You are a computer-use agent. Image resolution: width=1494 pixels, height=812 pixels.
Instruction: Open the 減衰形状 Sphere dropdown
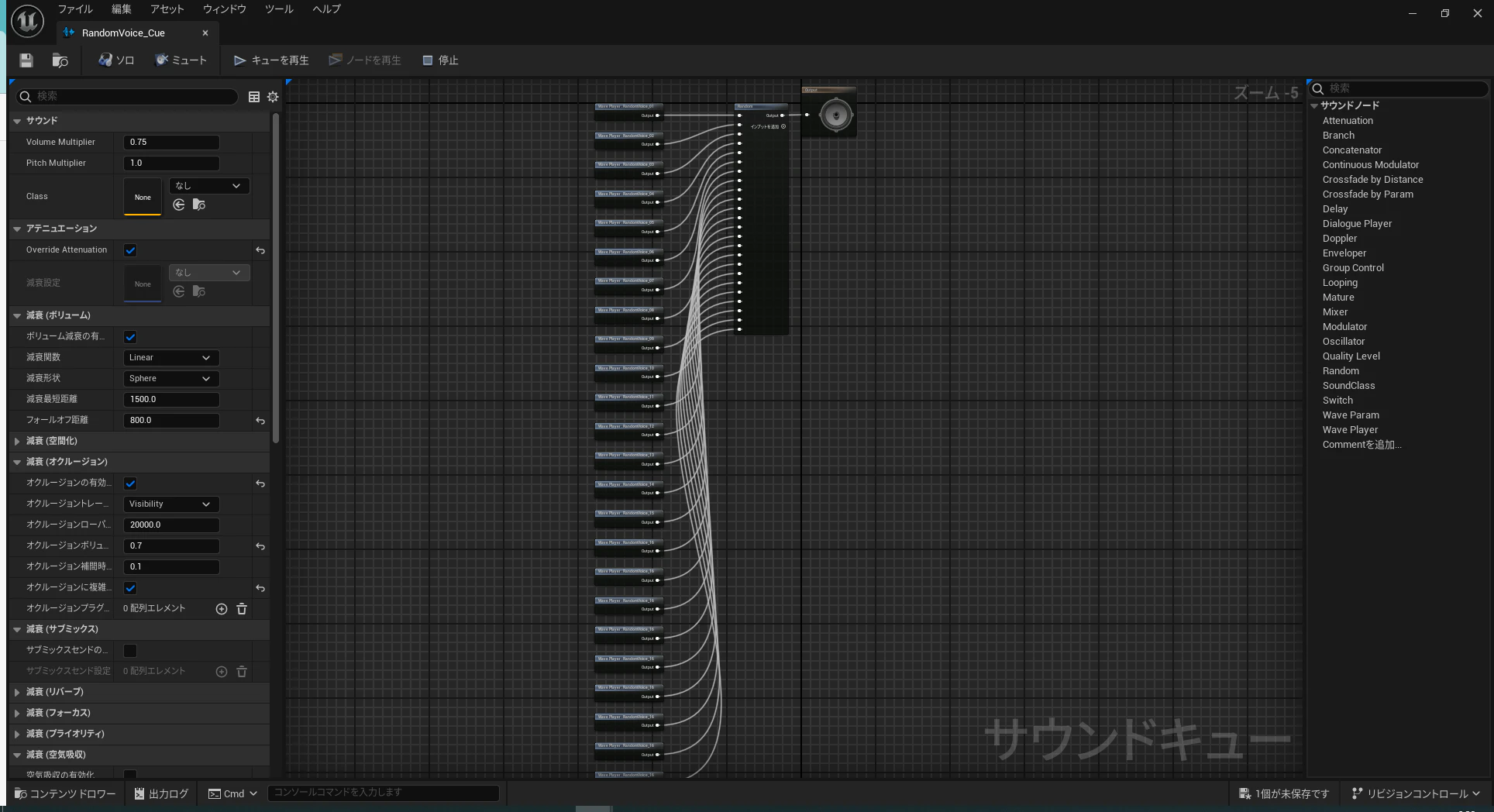pyautogui.click(x=171, y=379)
